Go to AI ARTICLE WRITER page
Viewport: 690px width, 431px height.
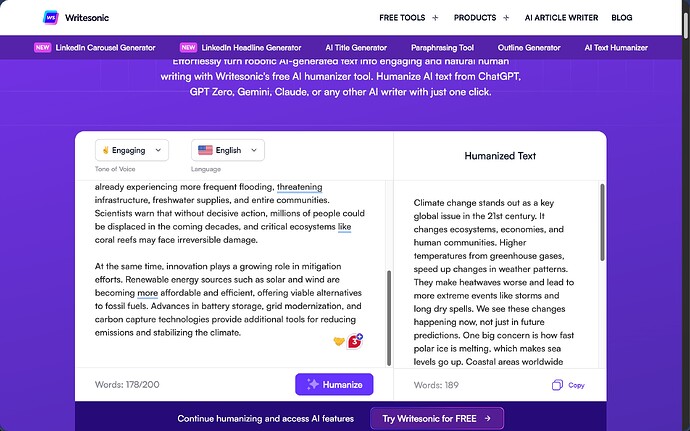[x=561, y=18]
